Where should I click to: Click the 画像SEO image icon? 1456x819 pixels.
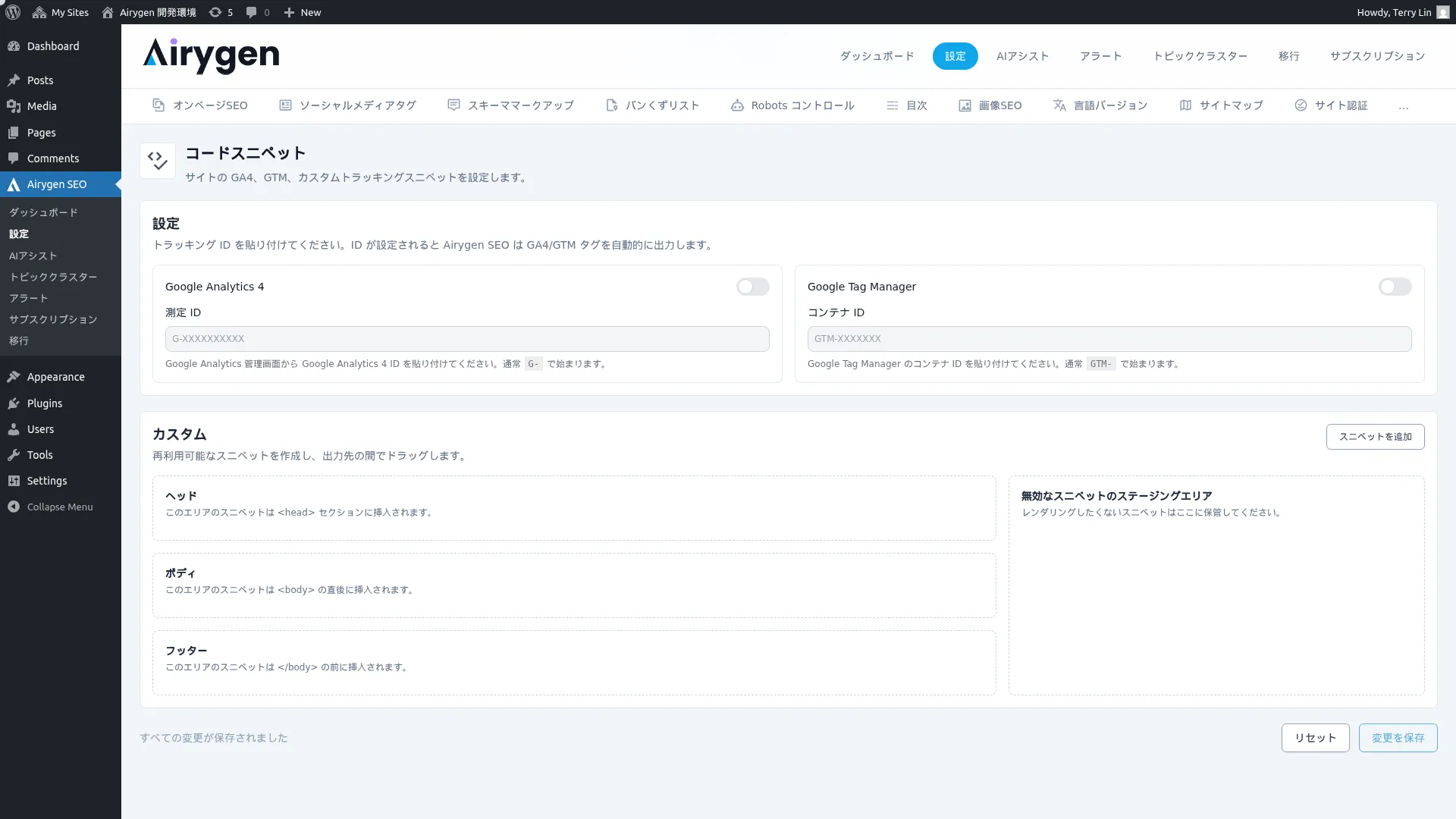(x=965, y=105)
